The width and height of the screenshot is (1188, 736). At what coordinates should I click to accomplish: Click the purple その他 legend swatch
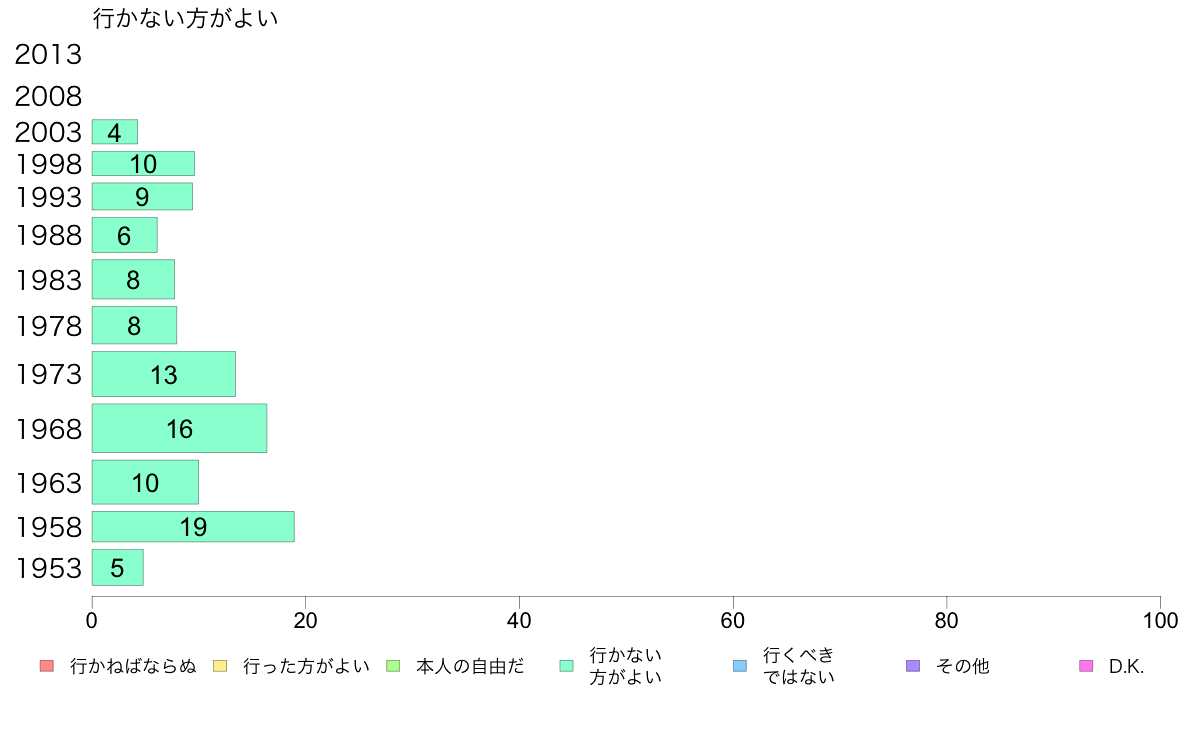click(x=913, y=666)
